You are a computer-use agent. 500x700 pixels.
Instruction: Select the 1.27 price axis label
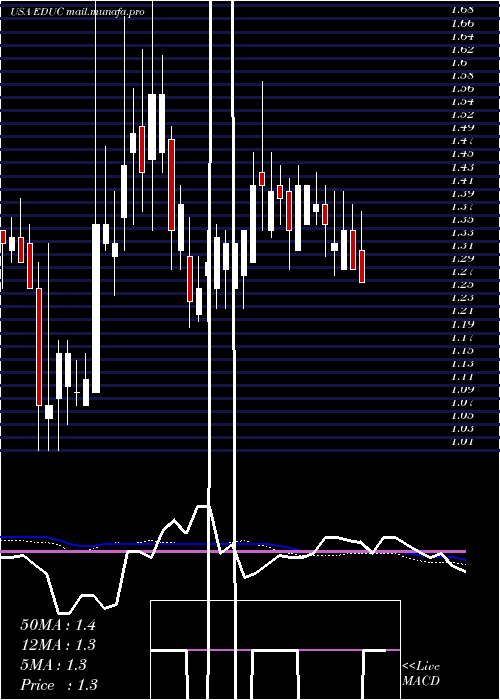coord(462,271)
